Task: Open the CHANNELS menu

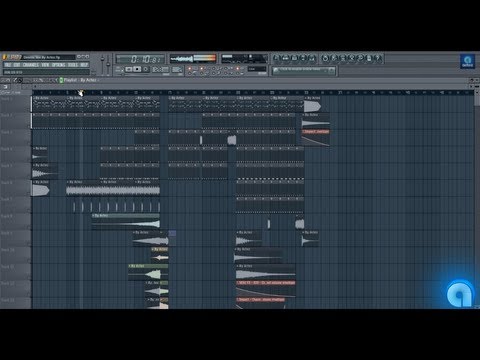Action: coord(31,65)
